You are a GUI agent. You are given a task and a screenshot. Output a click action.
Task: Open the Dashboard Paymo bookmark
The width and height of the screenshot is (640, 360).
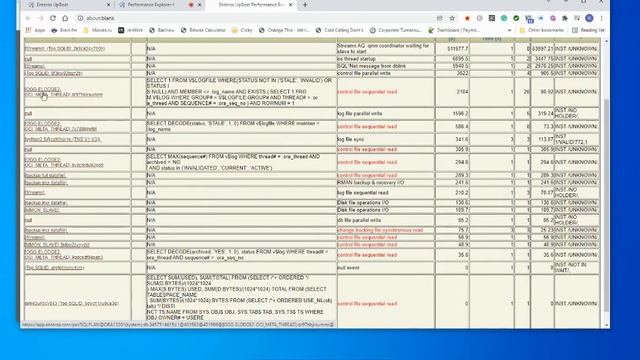click(453, 30)
